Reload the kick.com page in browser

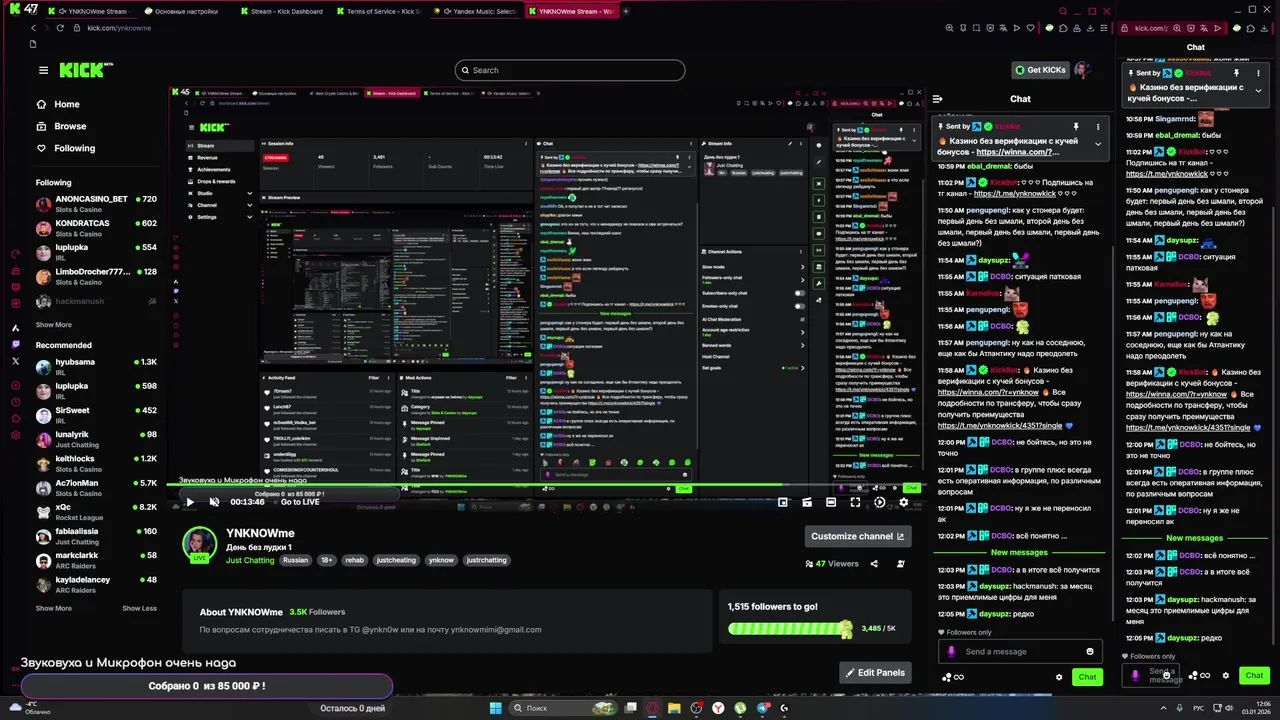(x=60, y=28)
